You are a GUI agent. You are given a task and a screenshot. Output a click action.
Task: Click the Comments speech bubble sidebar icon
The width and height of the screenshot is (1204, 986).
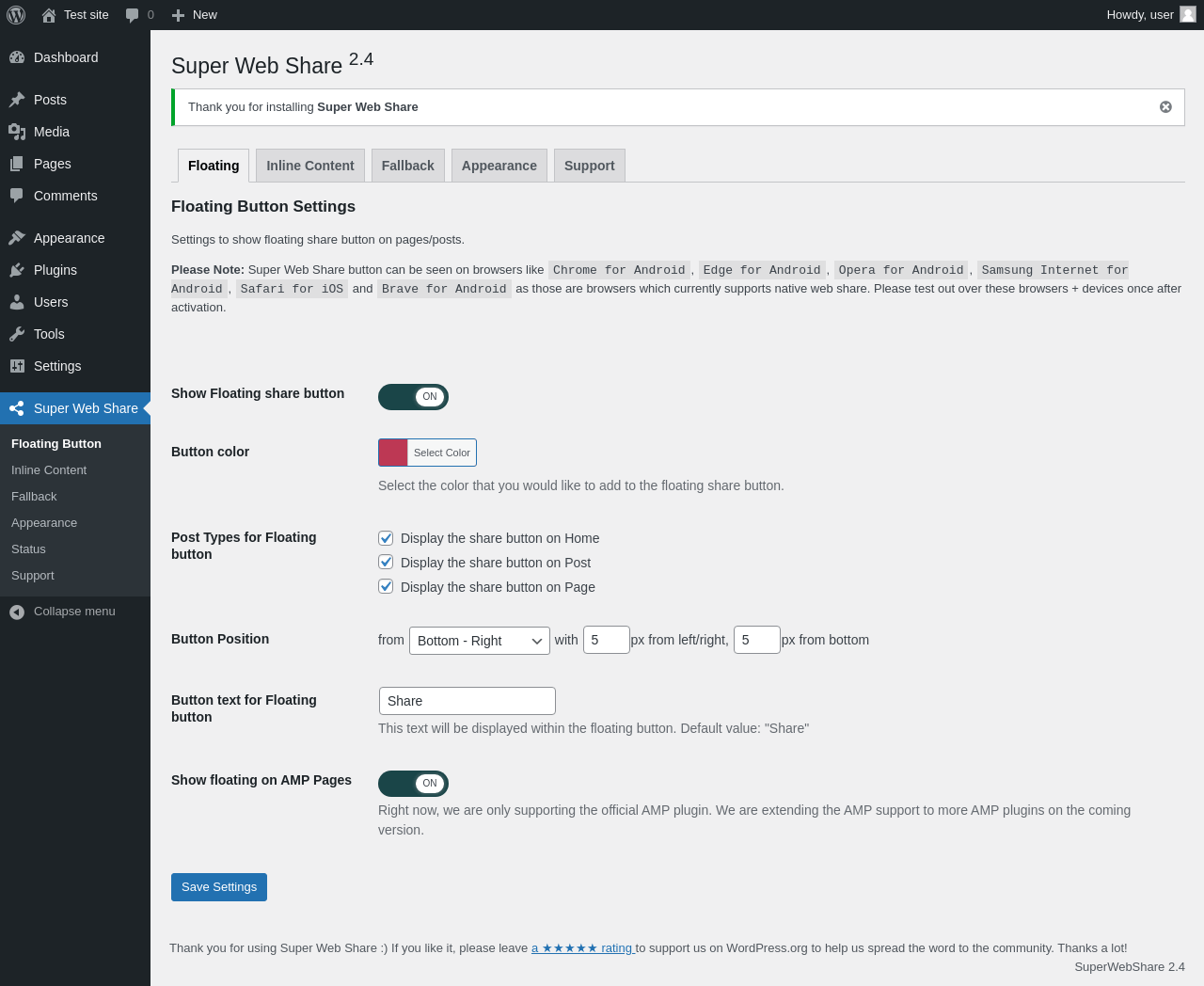point(17,196)
